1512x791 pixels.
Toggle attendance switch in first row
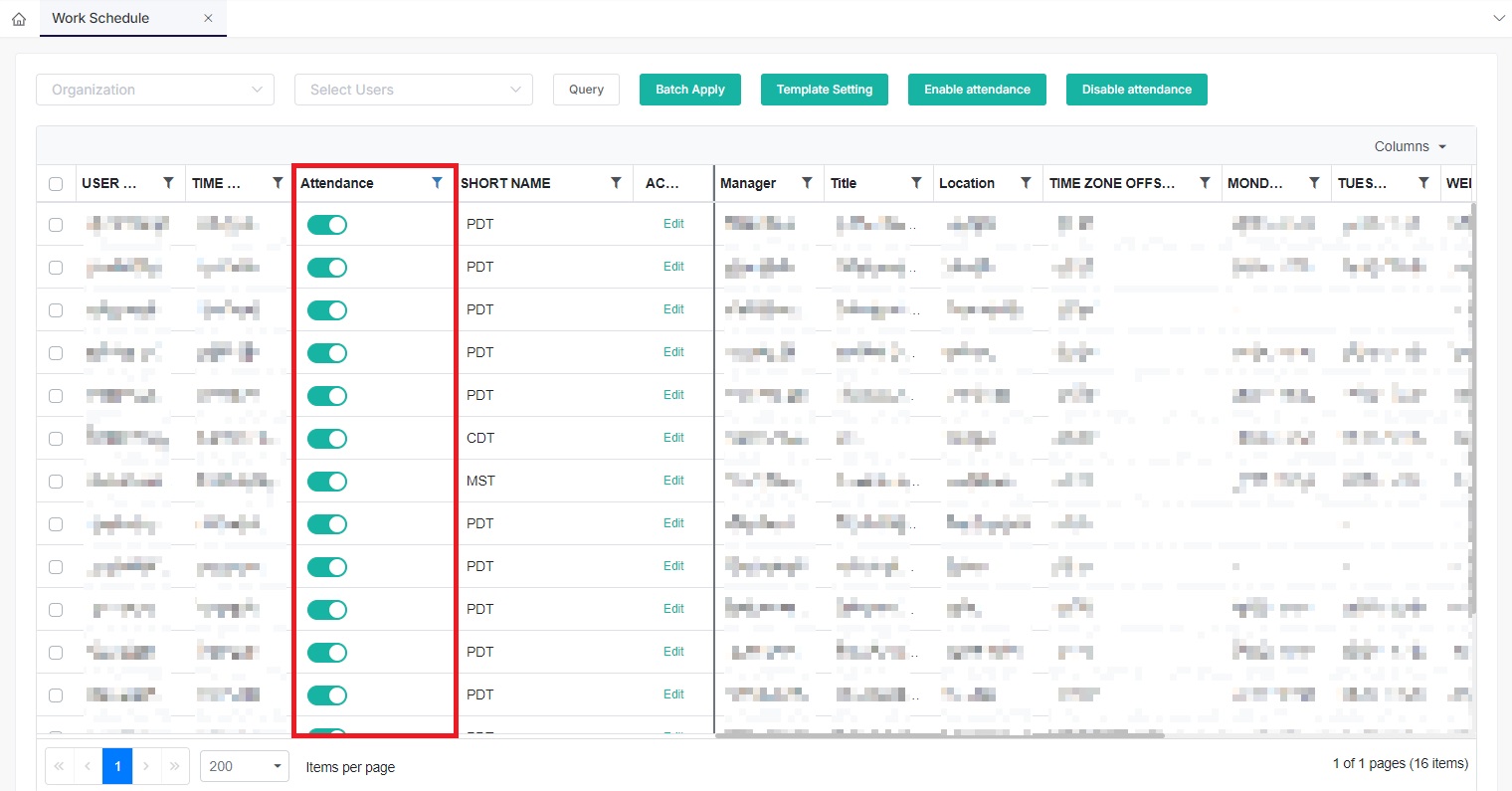point(326,225)
